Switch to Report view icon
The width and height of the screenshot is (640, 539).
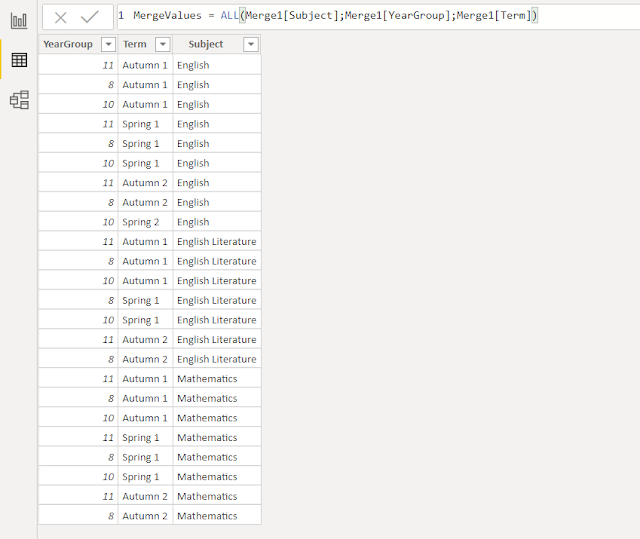(19, 20)
